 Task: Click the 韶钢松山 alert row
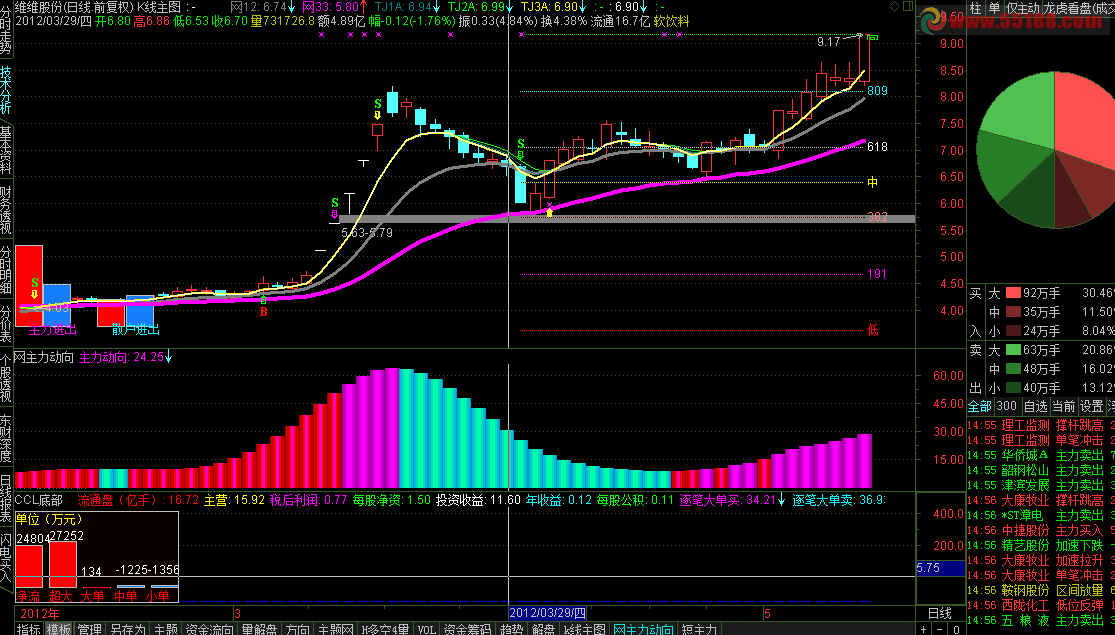coord(1041,470)
